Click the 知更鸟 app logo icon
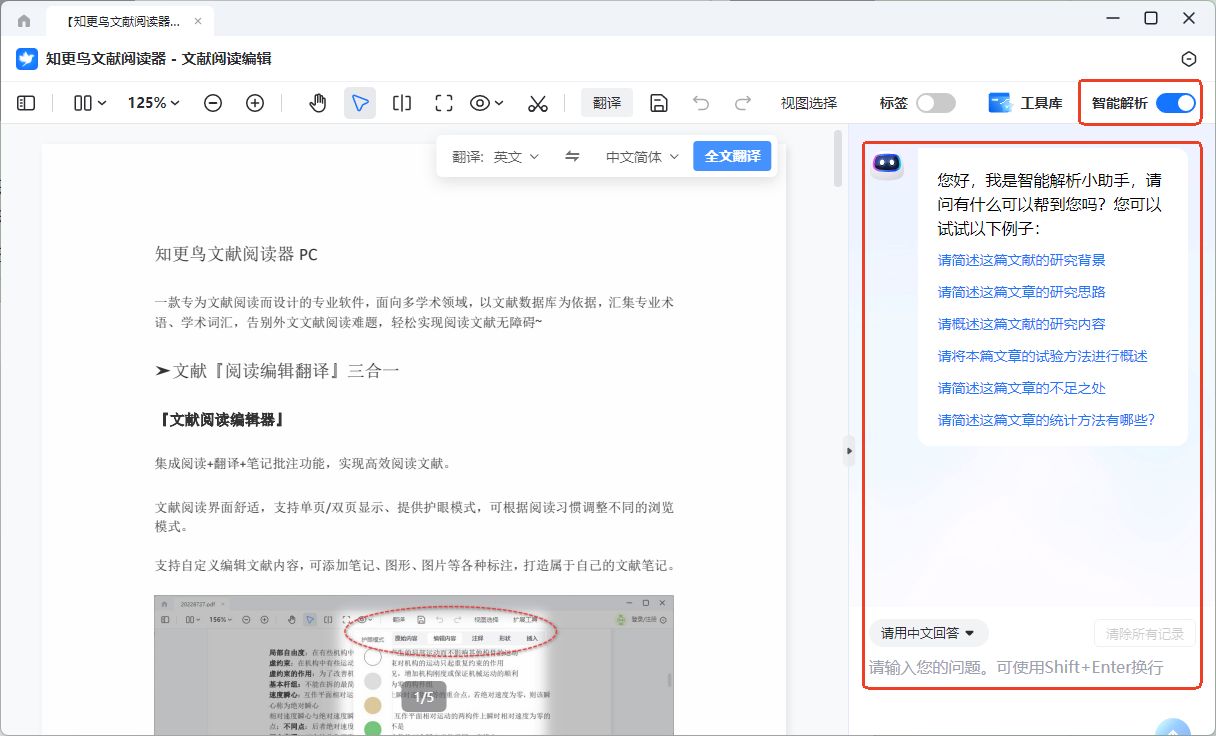Image resolution: width=1216 pixels, height=736 pixels. click(27, 59)
